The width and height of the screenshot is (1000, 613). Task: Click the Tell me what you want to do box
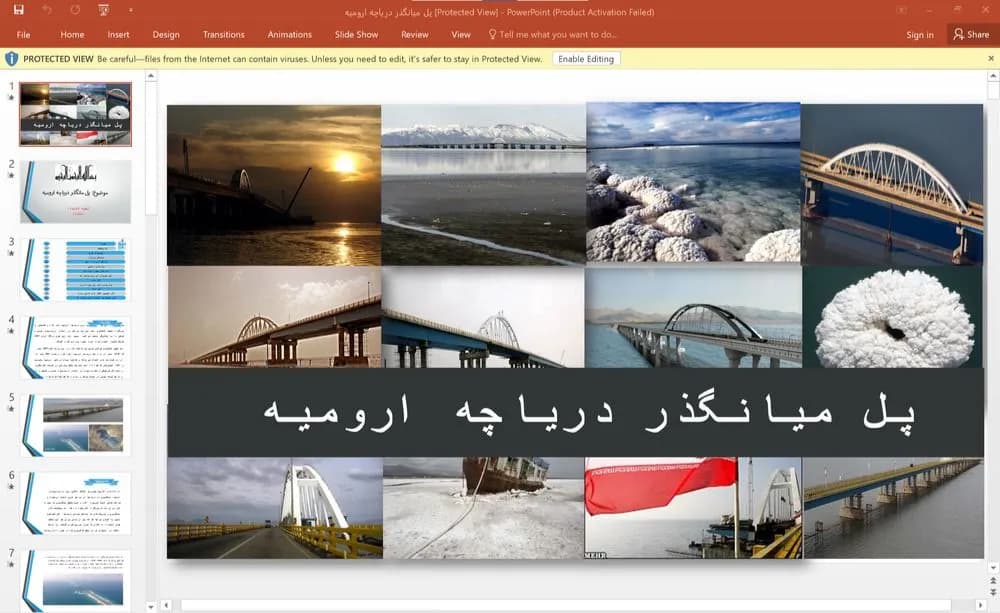[x=557, y=34]
